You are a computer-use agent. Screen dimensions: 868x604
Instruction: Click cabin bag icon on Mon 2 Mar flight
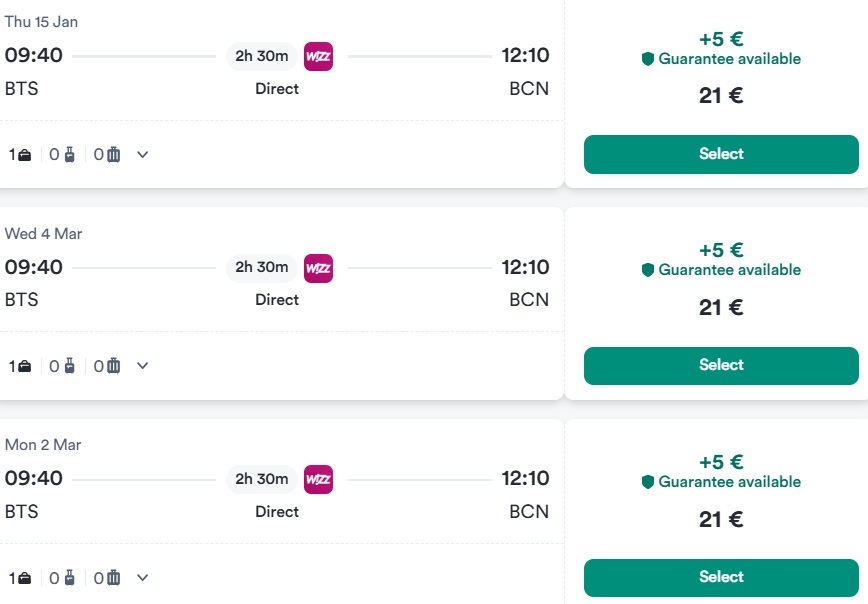[x=69, y=578]
